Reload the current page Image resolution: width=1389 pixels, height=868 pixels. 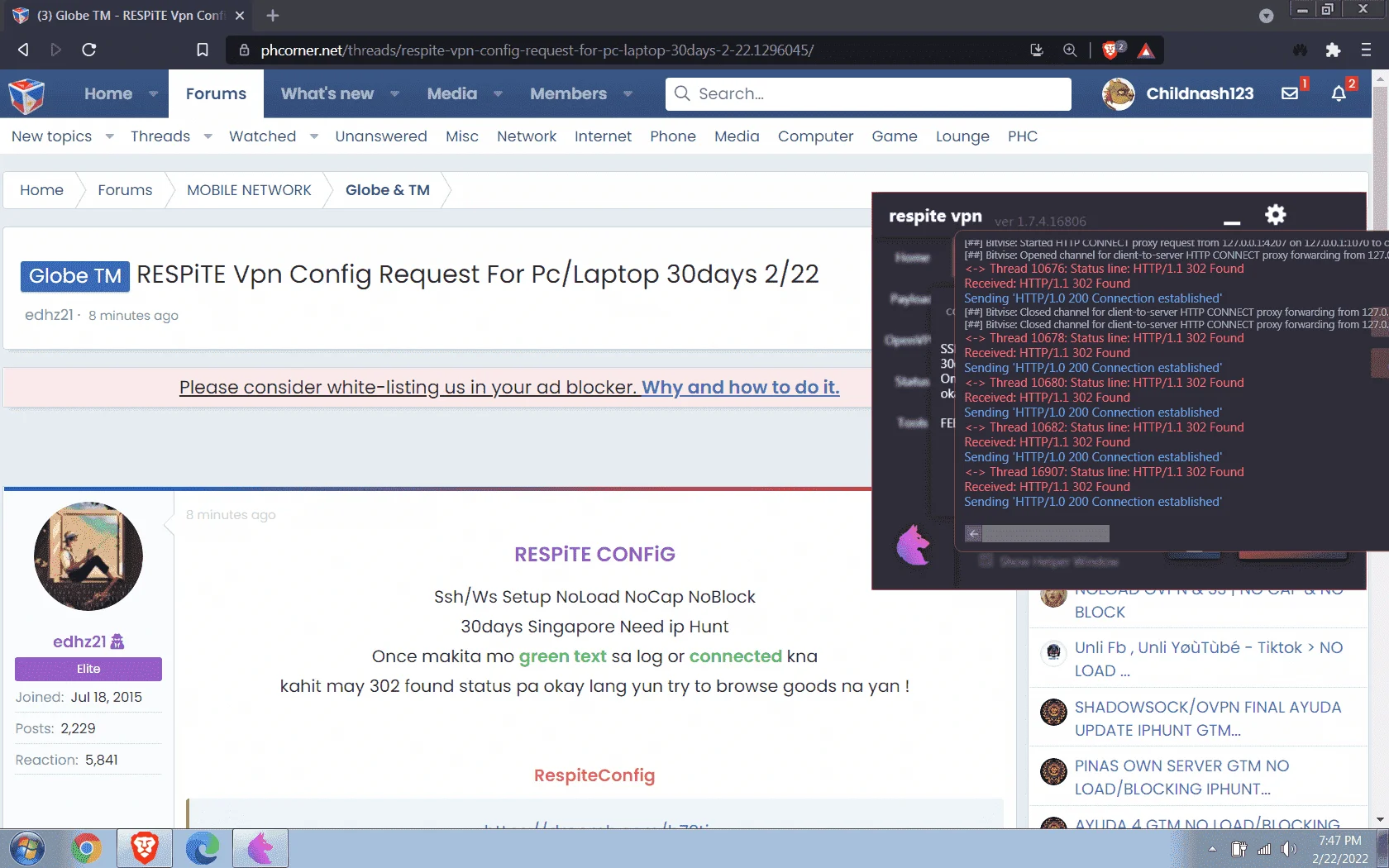[x=89, y=50]
